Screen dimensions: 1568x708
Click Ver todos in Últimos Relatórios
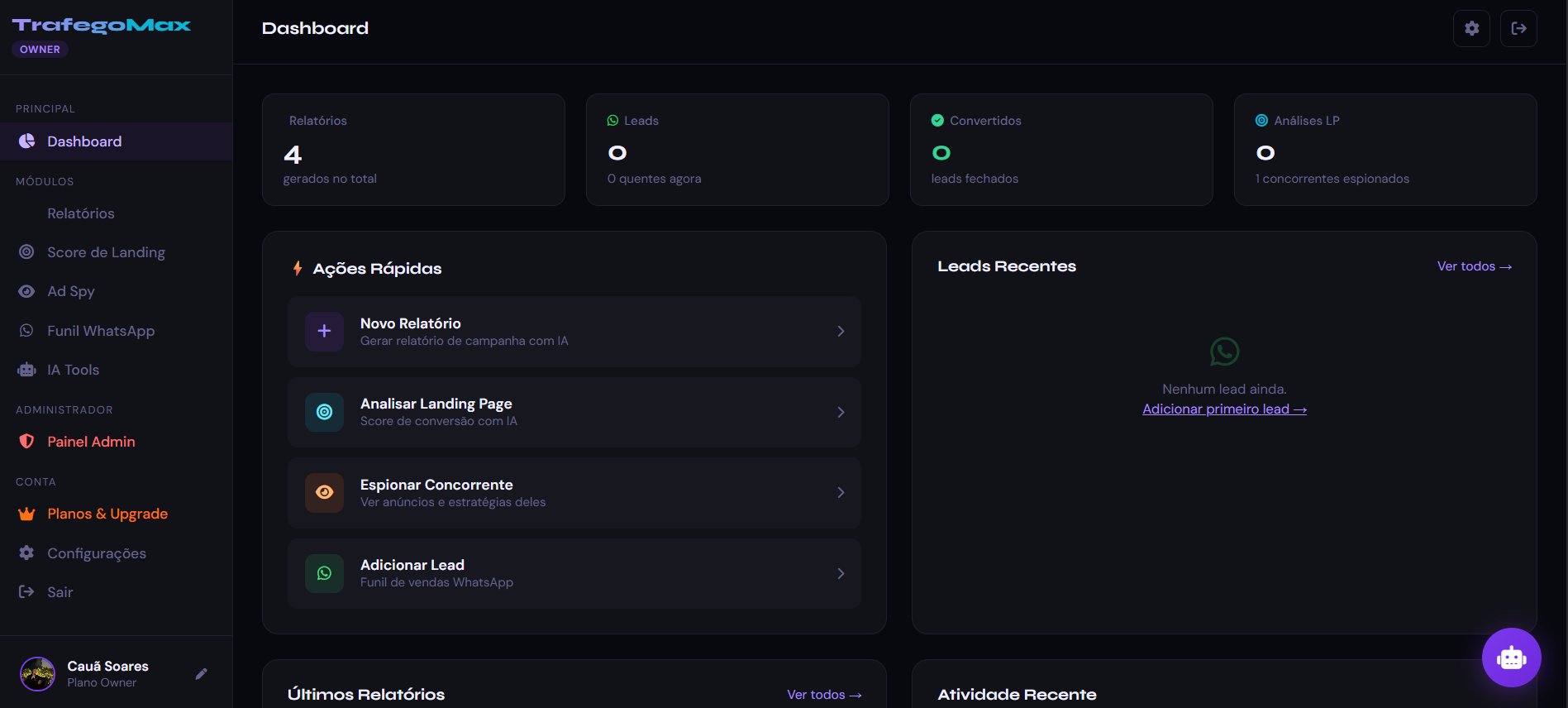tap(824, 695)
